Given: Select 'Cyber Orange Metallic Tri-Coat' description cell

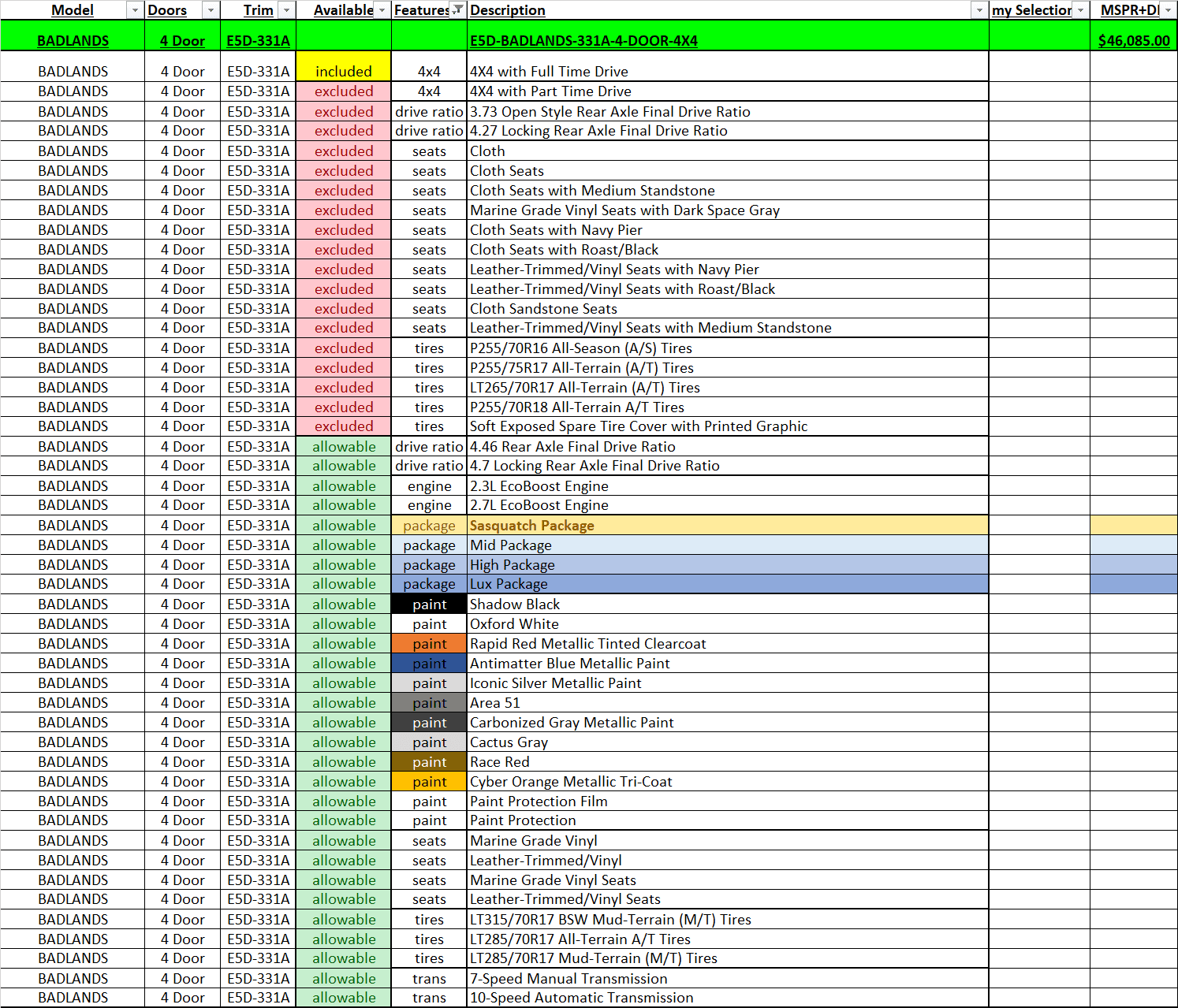Looking at the screenshot, I should point(729,782).
